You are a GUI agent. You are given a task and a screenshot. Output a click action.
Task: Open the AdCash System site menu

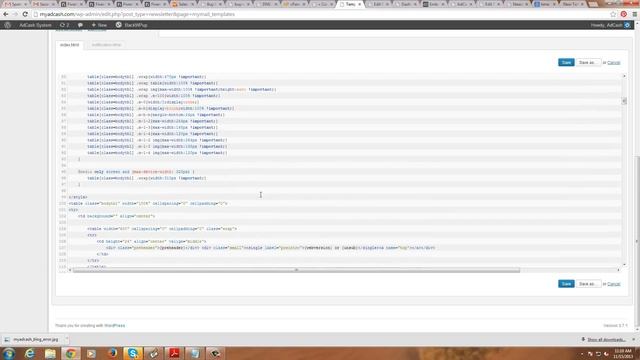pos(35,25)
